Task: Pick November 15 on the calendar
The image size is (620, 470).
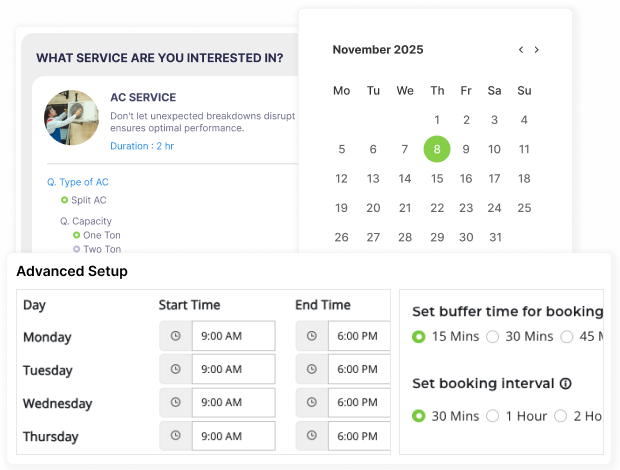Action: coord(436,179)
